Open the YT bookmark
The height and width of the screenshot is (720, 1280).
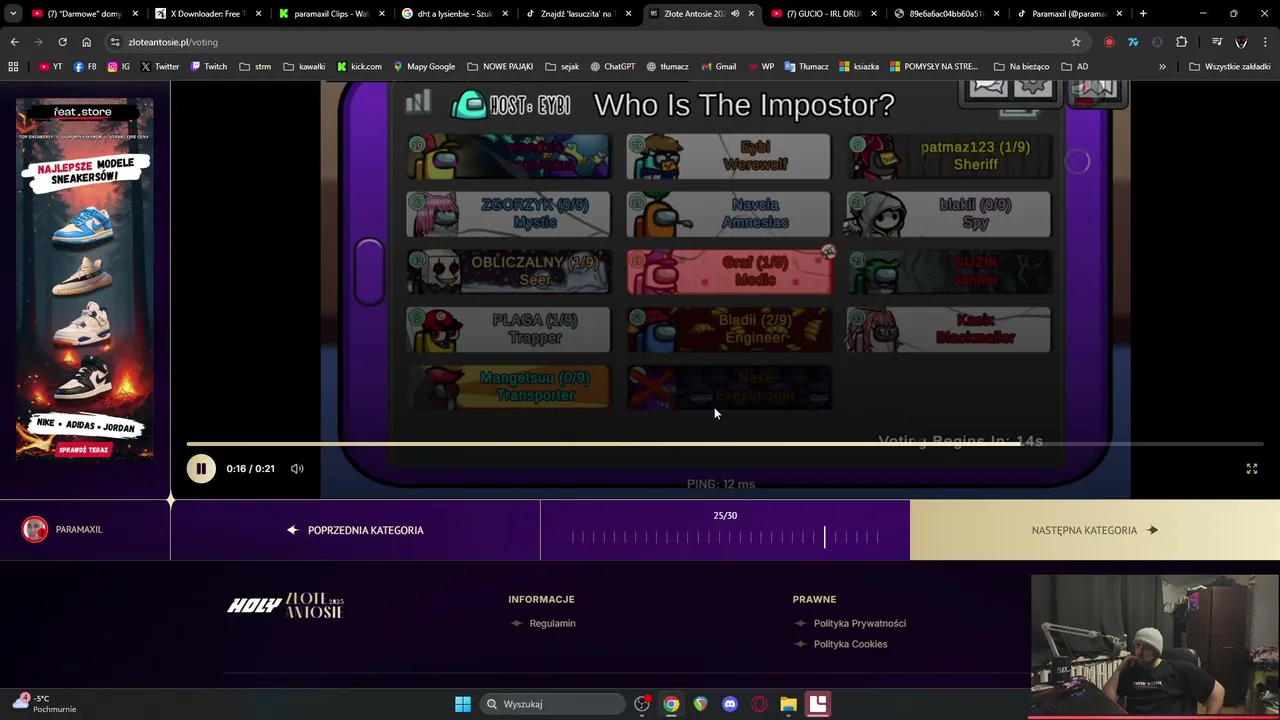click(50, 66)
